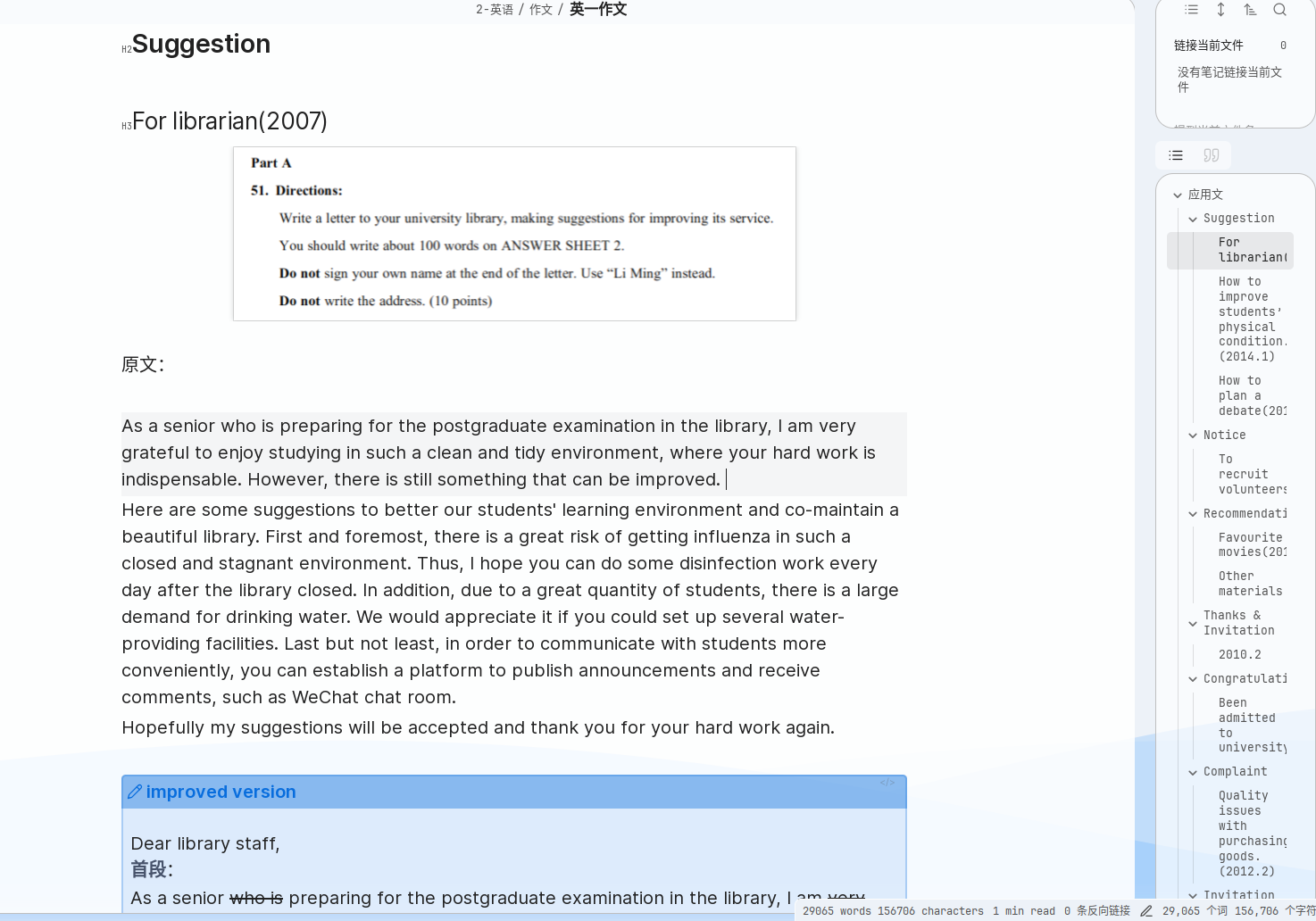Click the code edit icon on improved version callout
Viewport: 1316px width, 921px height.
tap(887, 783)
